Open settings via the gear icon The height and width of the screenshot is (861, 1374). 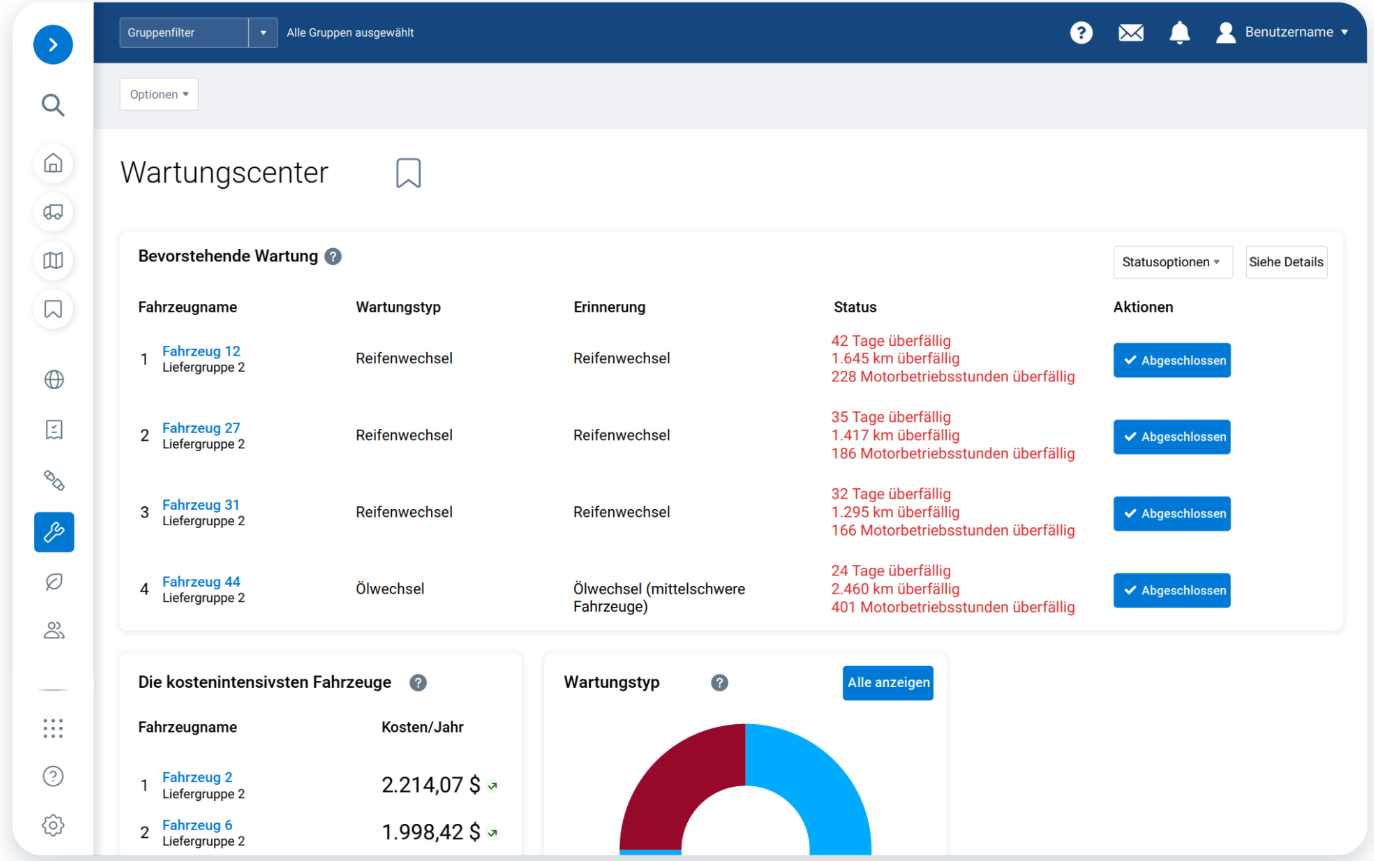tap(53, 825)
